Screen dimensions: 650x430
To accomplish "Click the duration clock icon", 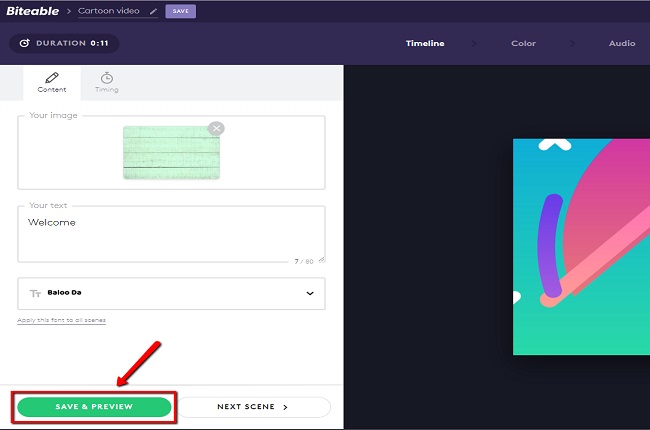I will click(x=22, y=44).
